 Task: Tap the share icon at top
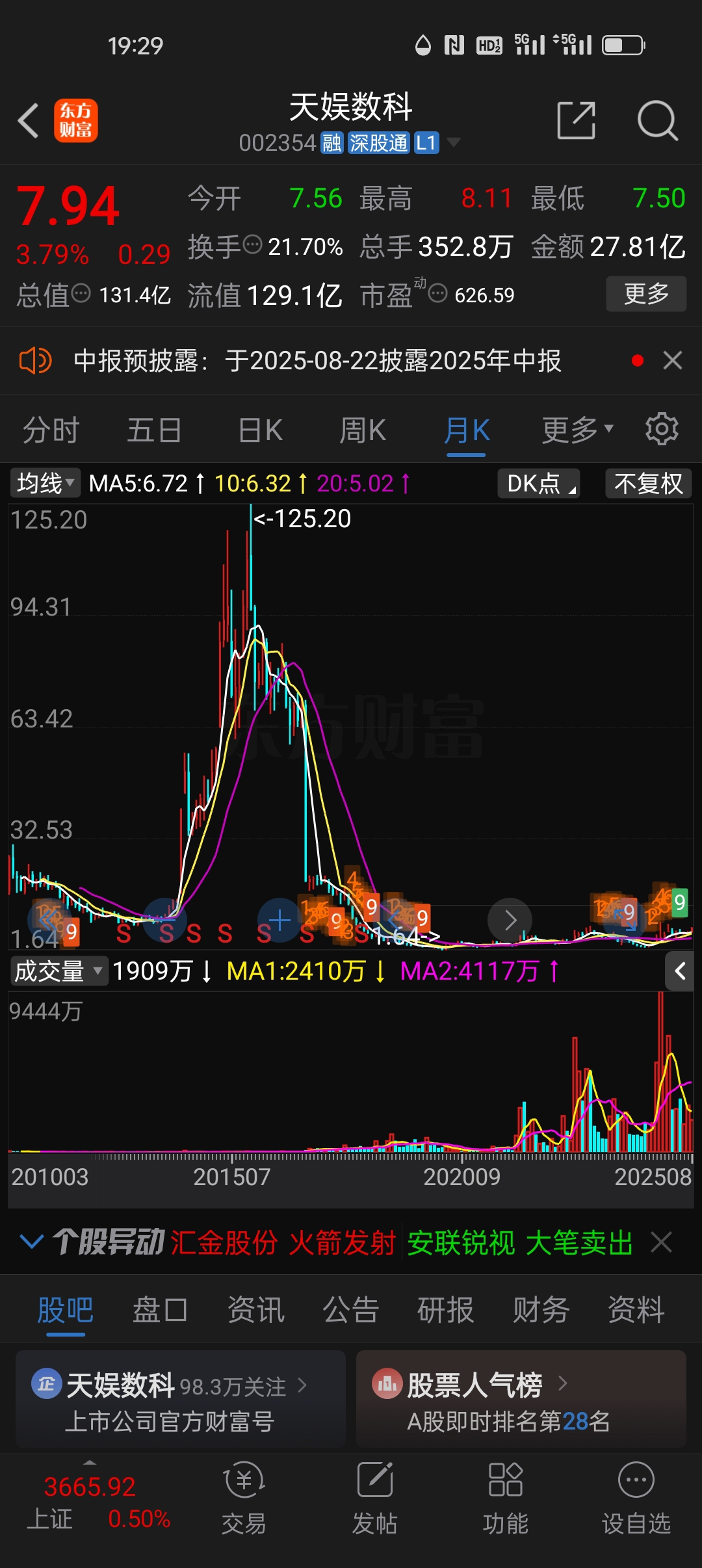coord(577,120)
